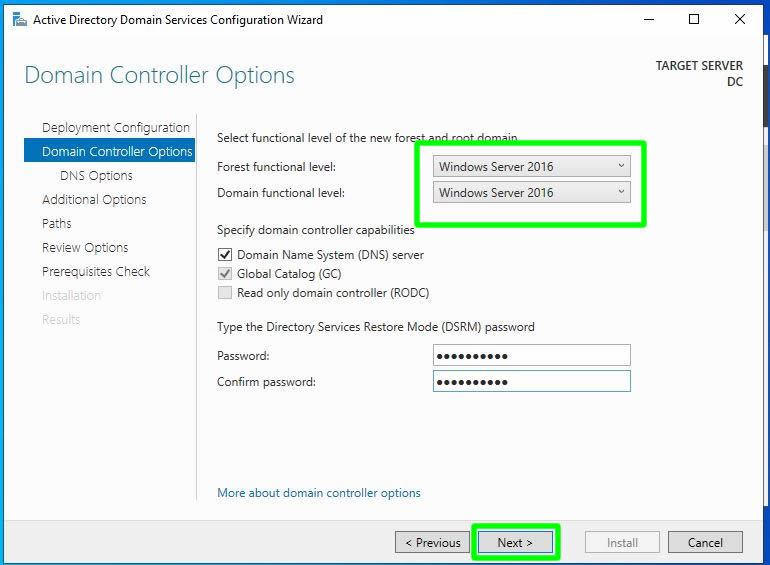Image resolution: width=770 pixels, height=565 pixels.
Task: Open Review Options in the sidebar
Action: [85, 247]
